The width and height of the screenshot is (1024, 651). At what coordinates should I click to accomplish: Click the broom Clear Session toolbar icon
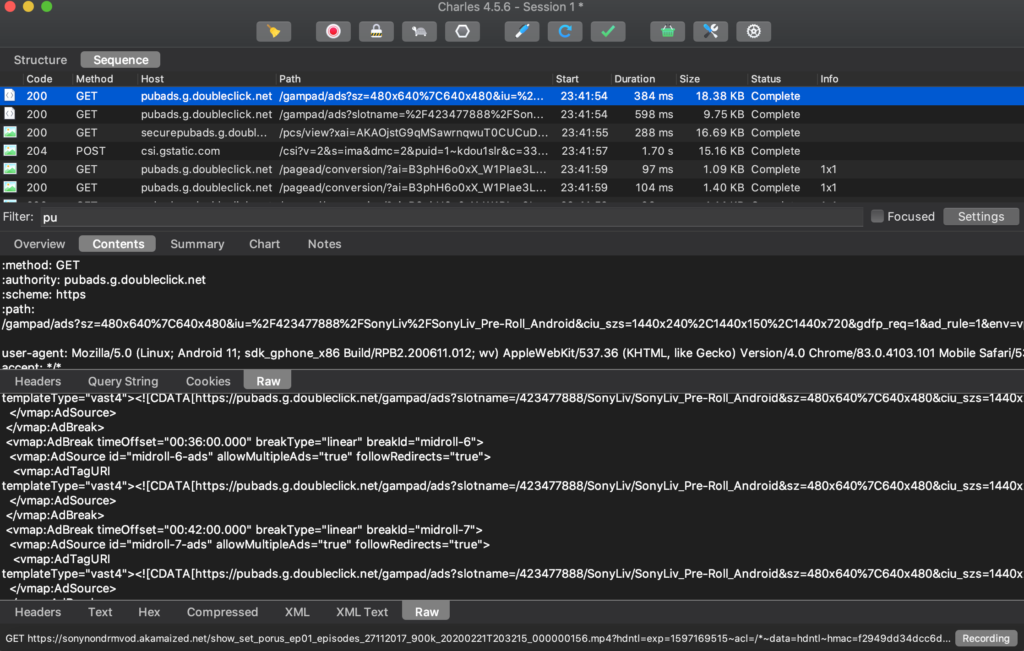[274, 31]
